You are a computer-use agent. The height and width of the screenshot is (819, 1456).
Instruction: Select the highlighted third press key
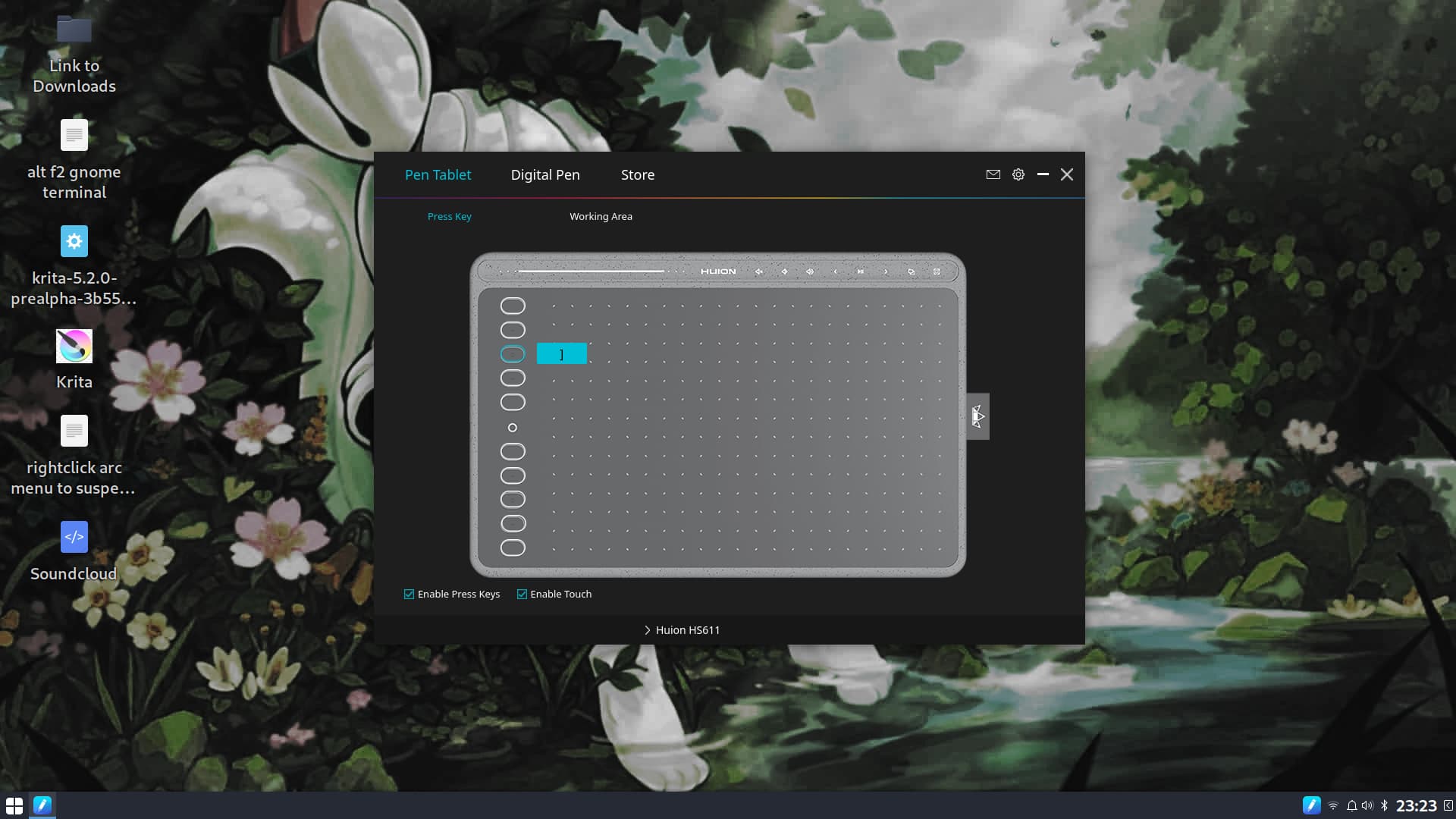click(x=513, y=354)
